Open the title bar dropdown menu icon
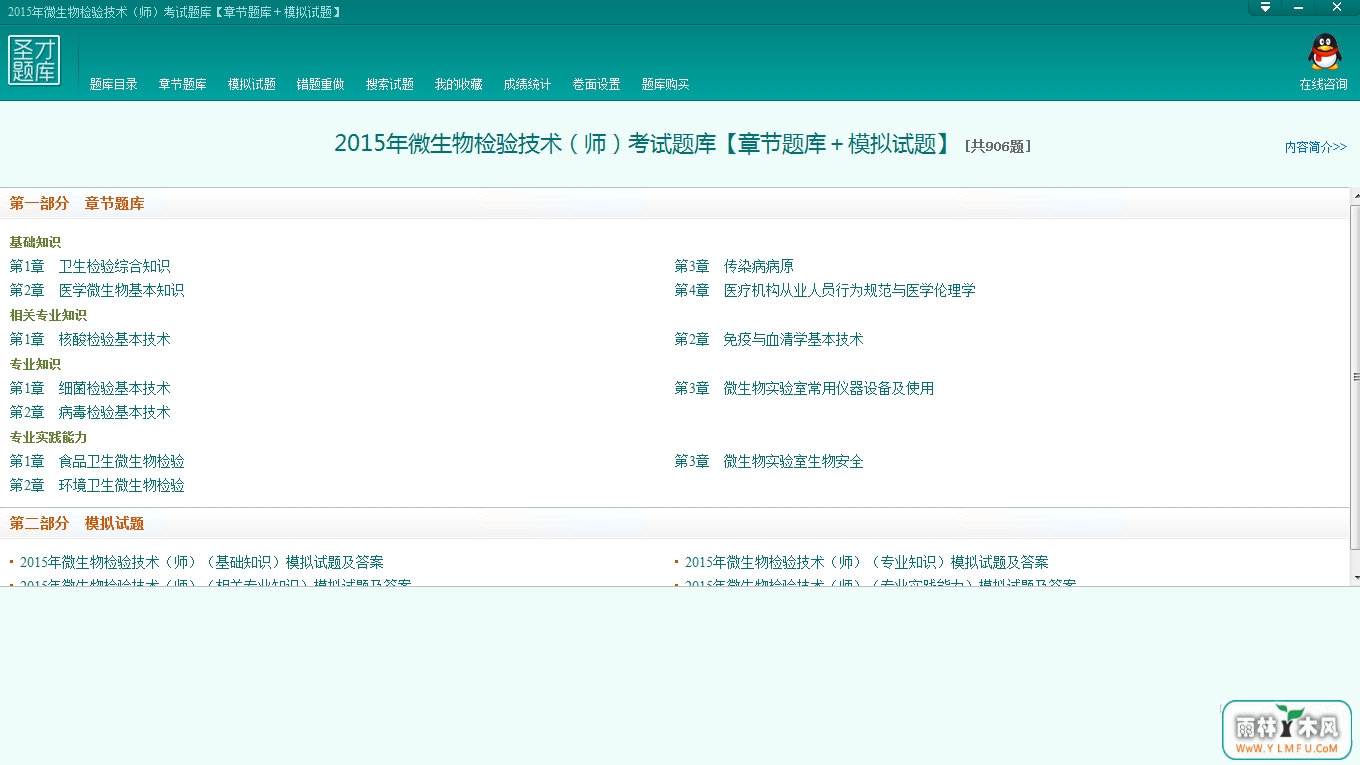1360x765 pixels. pos(1265,8)
